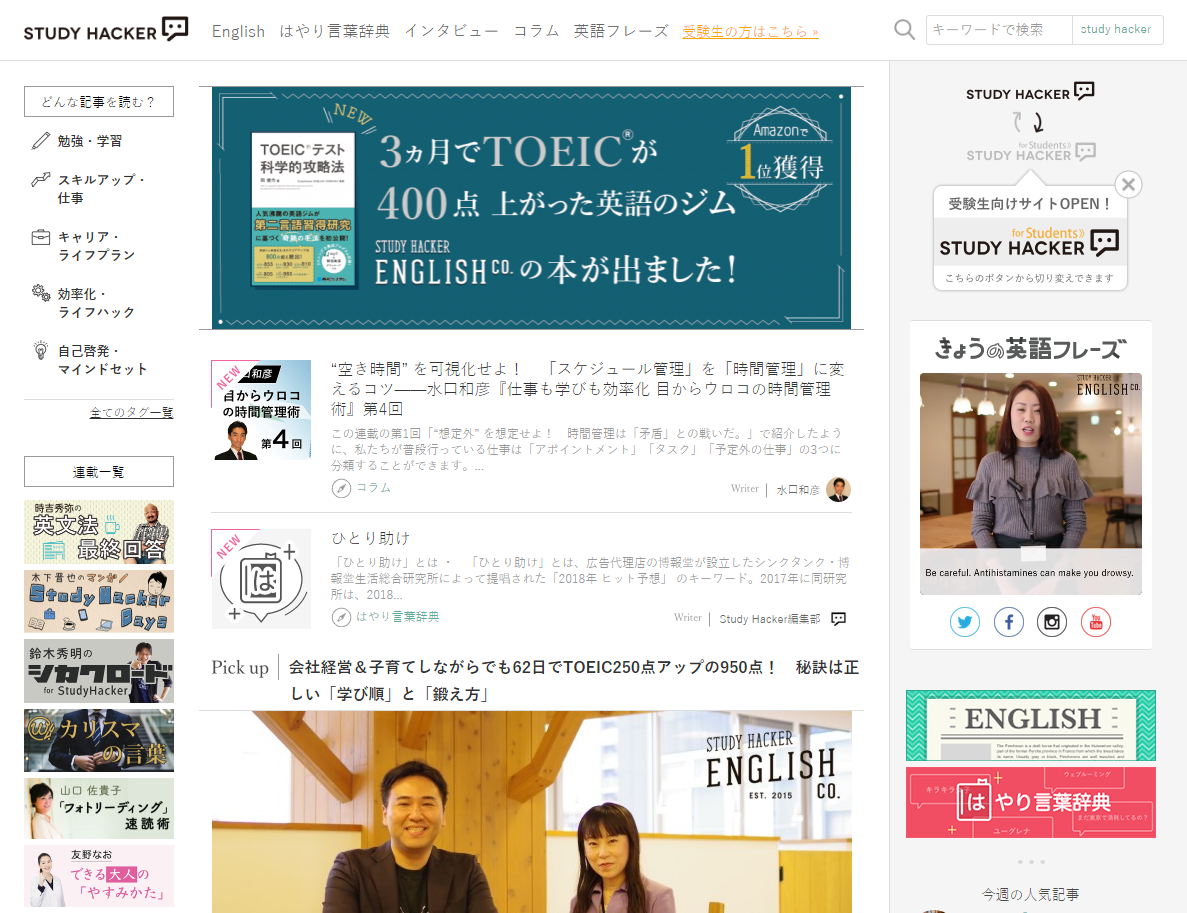
Task: Click the pencil icon beside 勉強・学習
Action: pos(40,141)
